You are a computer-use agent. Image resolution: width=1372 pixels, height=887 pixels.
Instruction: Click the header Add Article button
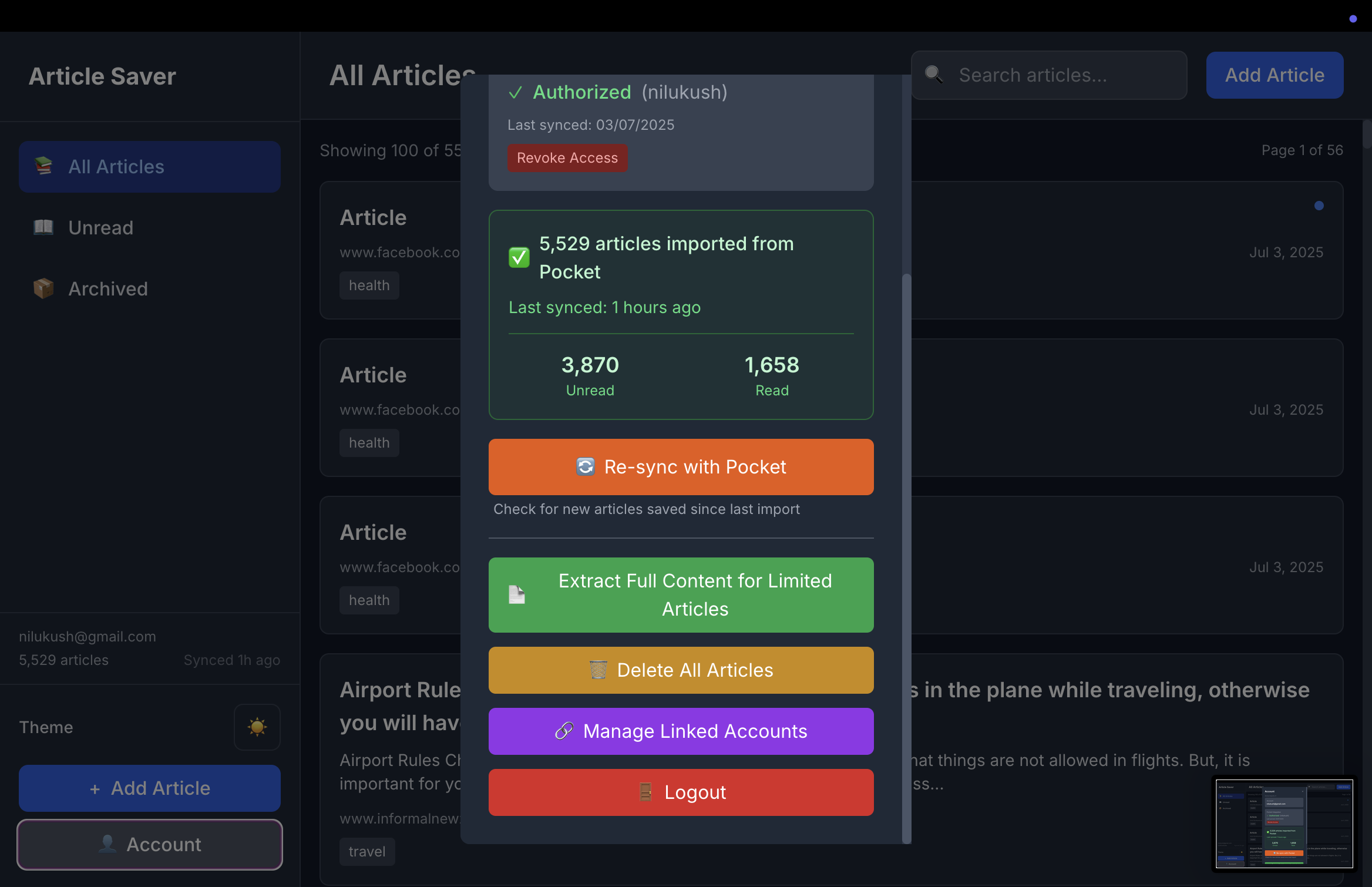tap(1275, 75)
